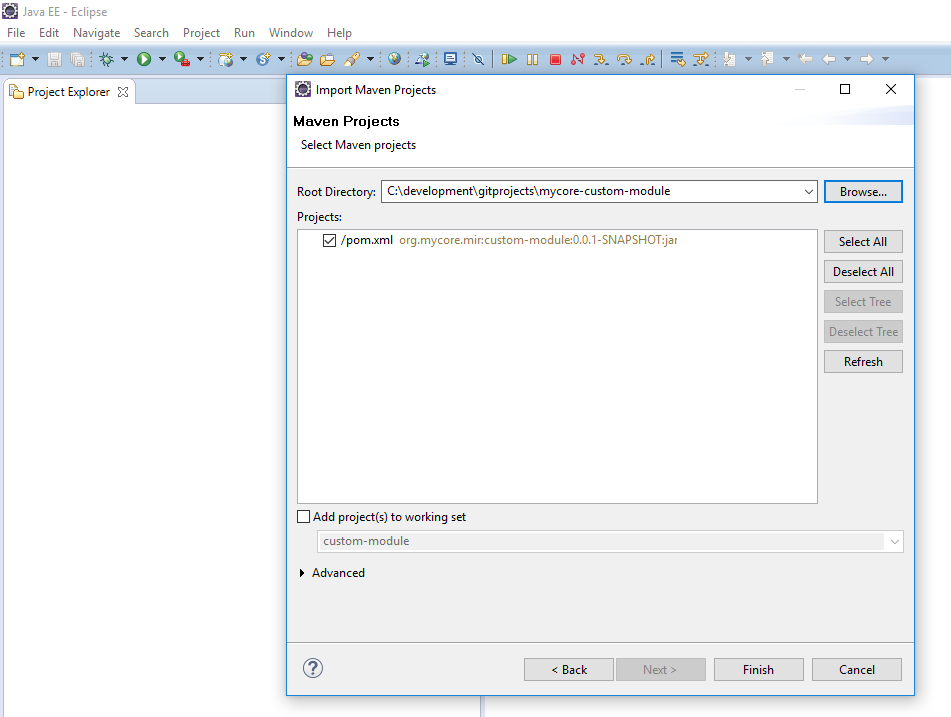Click the Select All button

[x=863, y=241]
